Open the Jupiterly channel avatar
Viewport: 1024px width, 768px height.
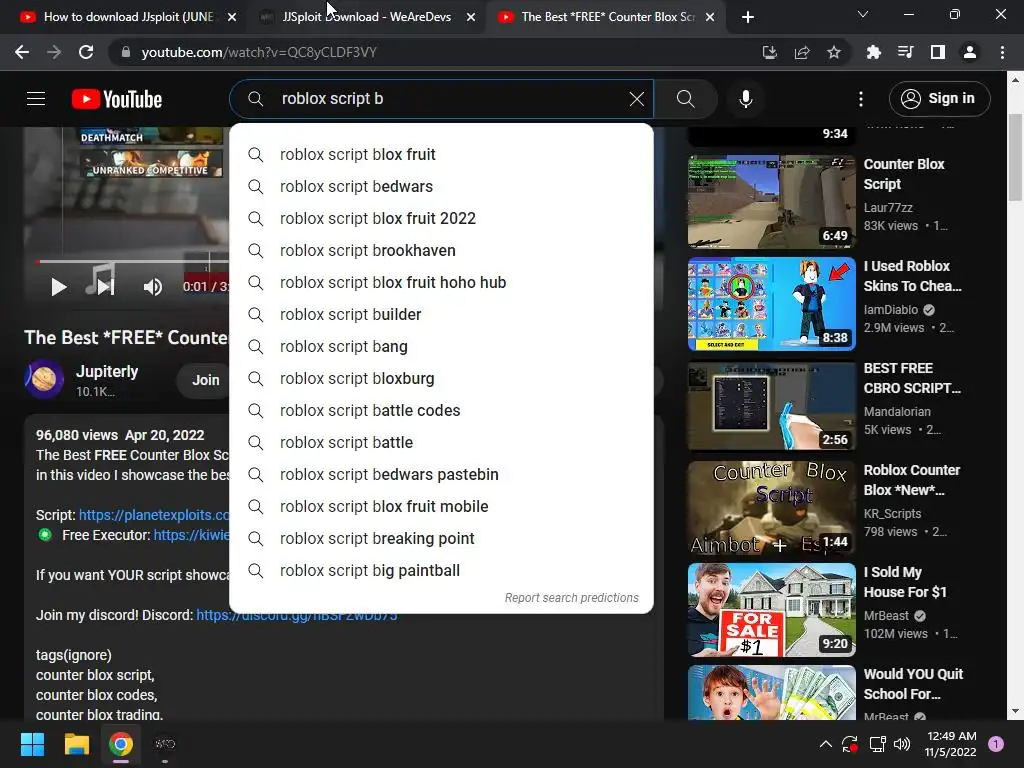click(44, 379)
